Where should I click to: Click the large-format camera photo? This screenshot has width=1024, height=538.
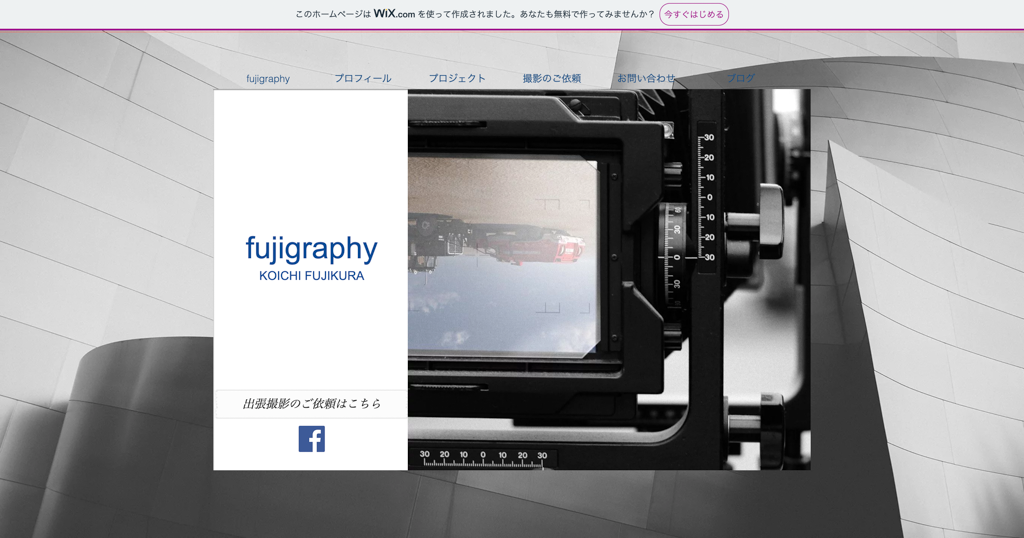pos(609,279)
